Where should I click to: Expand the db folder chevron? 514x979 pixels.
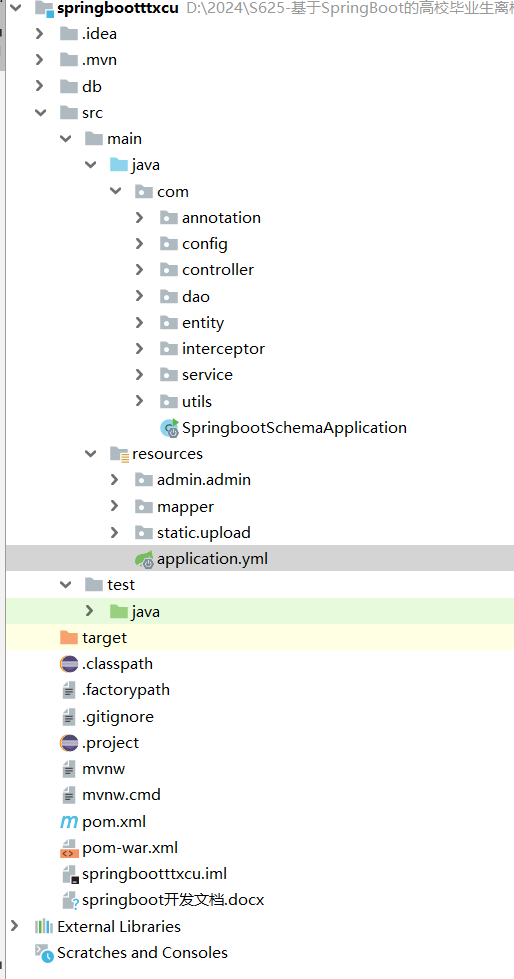(40, 86)
